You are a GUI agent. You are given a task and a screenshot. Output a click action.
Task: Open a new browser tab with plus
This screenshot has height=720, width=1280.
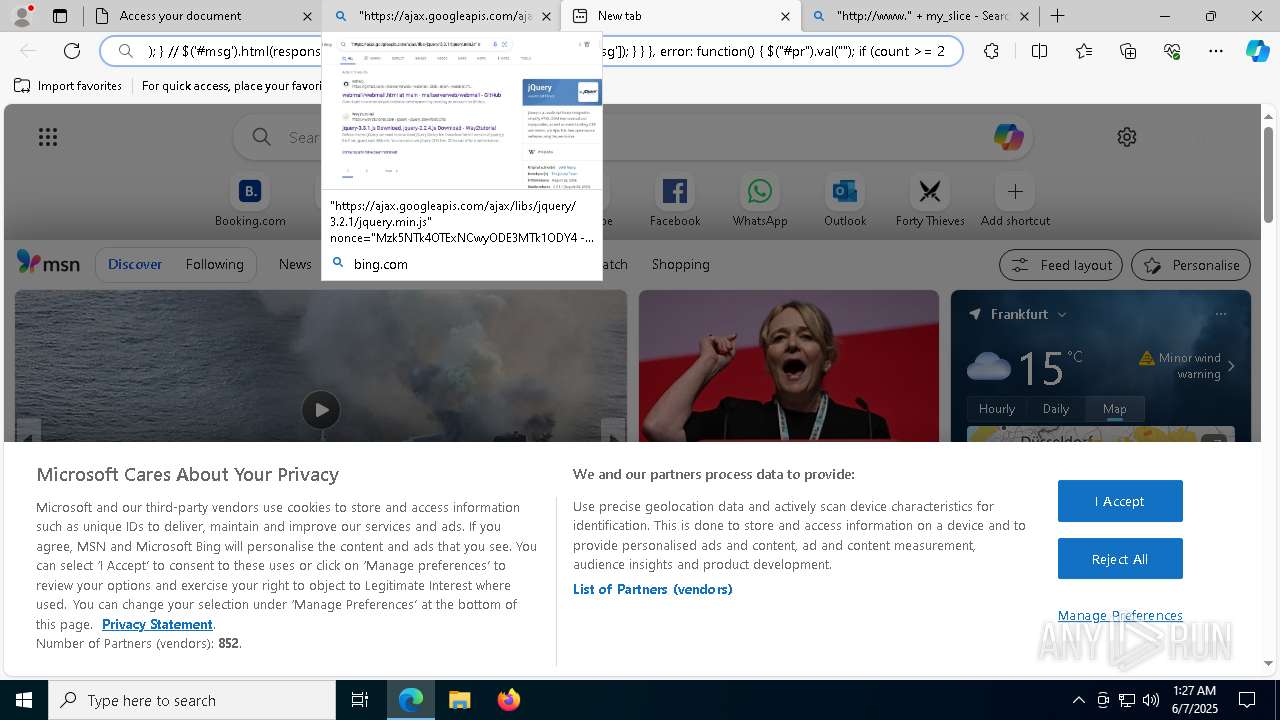1057,16
